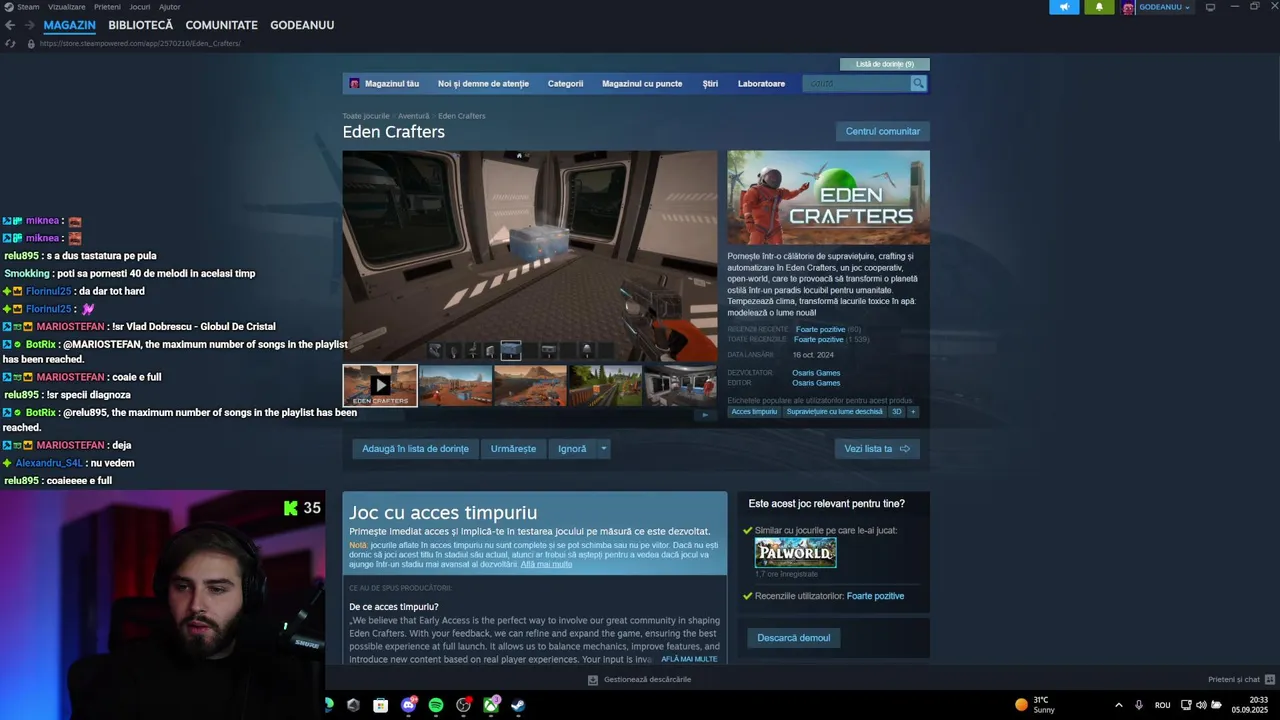Click the Ignoră button
The image size is (1280, 720).
click(x=572, y=449)
